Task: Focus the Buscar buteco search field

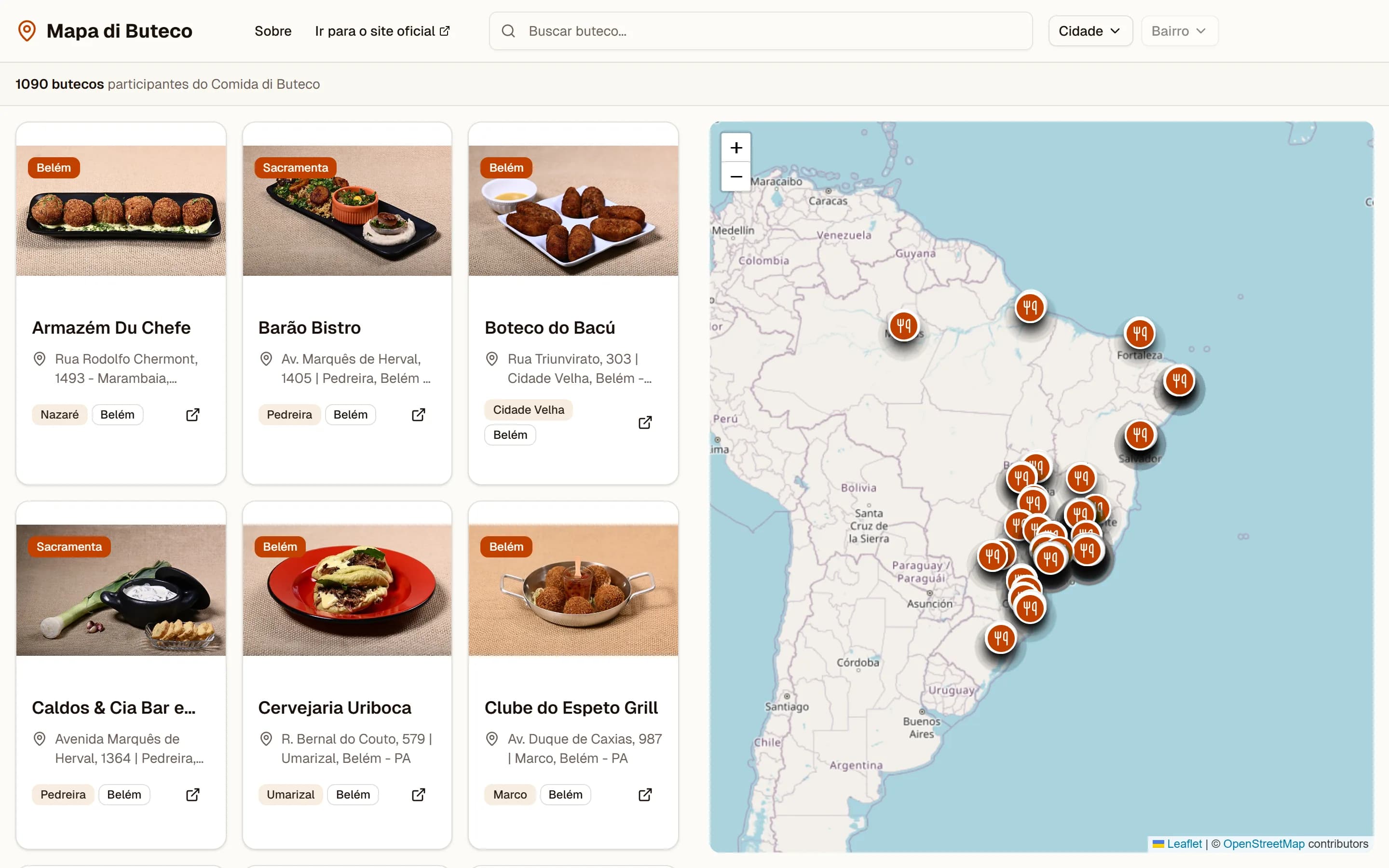Action: pyautogui.click(x=761, y=31)
